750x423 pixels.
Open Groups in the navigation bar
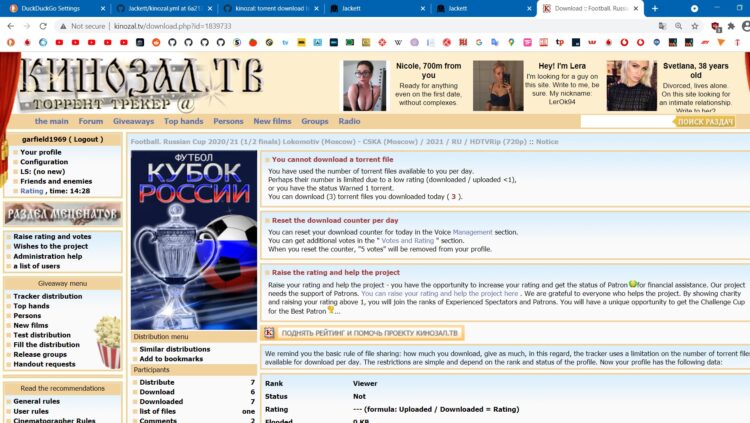tap(315, 122)
